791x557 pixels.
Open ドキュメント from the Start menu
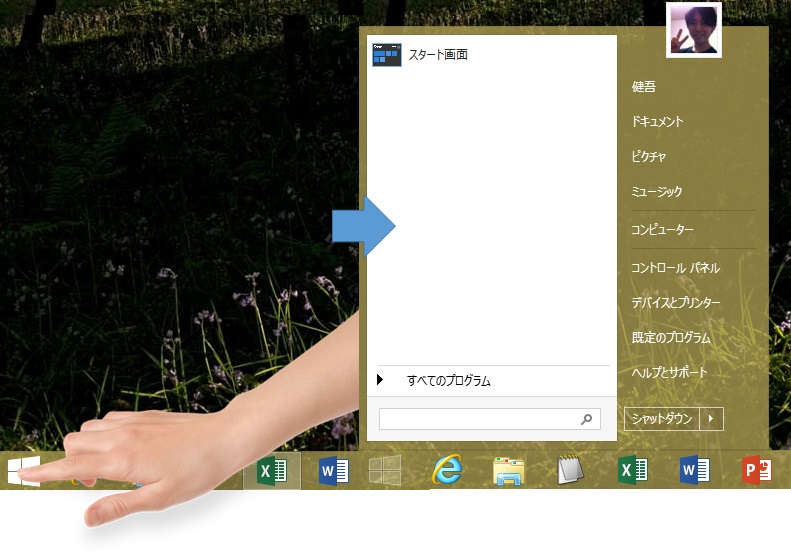tap(657, 122)
